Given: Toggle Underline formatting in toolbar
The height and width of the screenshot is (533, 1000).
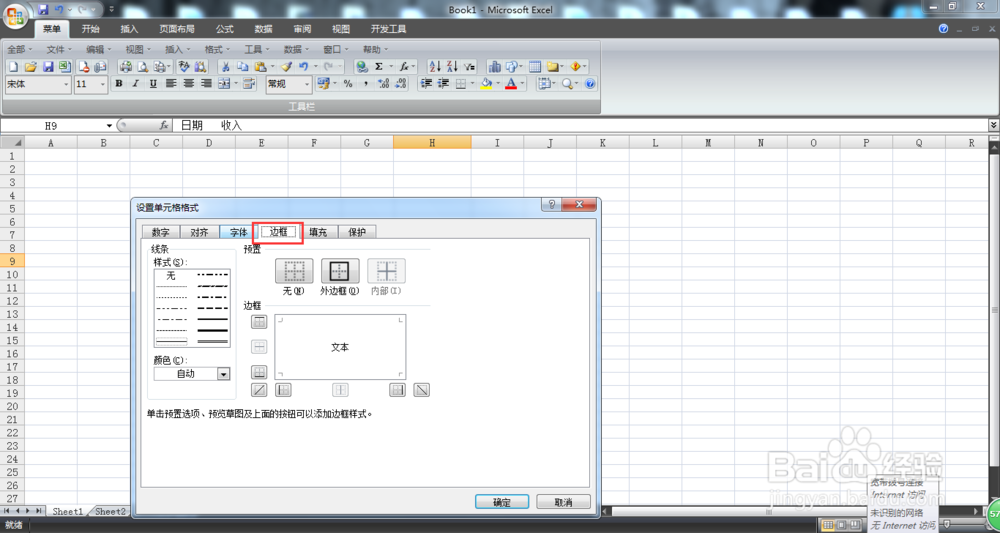Looking at the screenshot, I should pos(153,84).
